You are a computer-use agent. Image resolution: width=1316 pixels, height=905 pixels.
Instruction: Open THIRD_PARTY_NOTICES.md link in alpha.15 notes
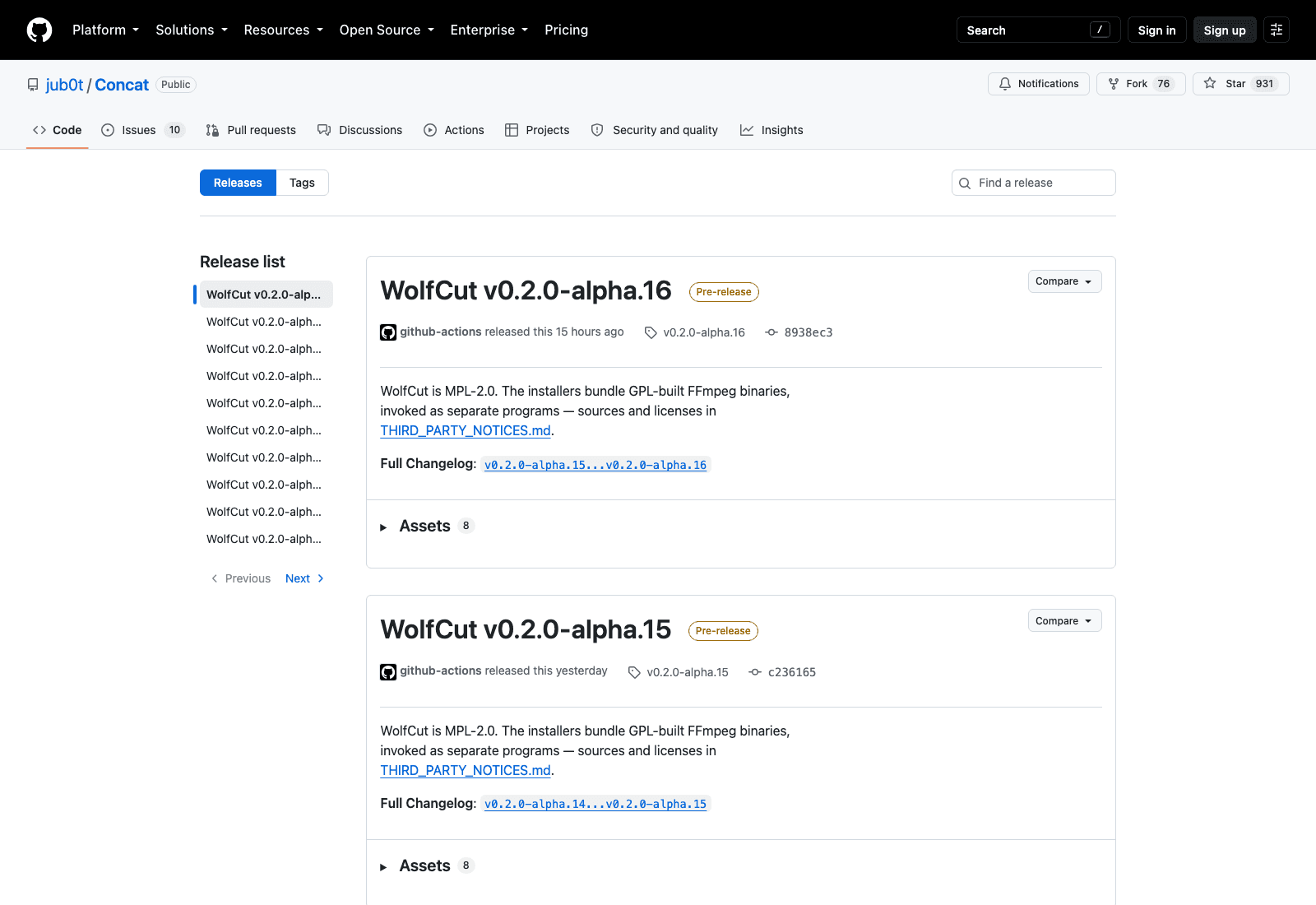pyautogui.click(x=466, y=770)
